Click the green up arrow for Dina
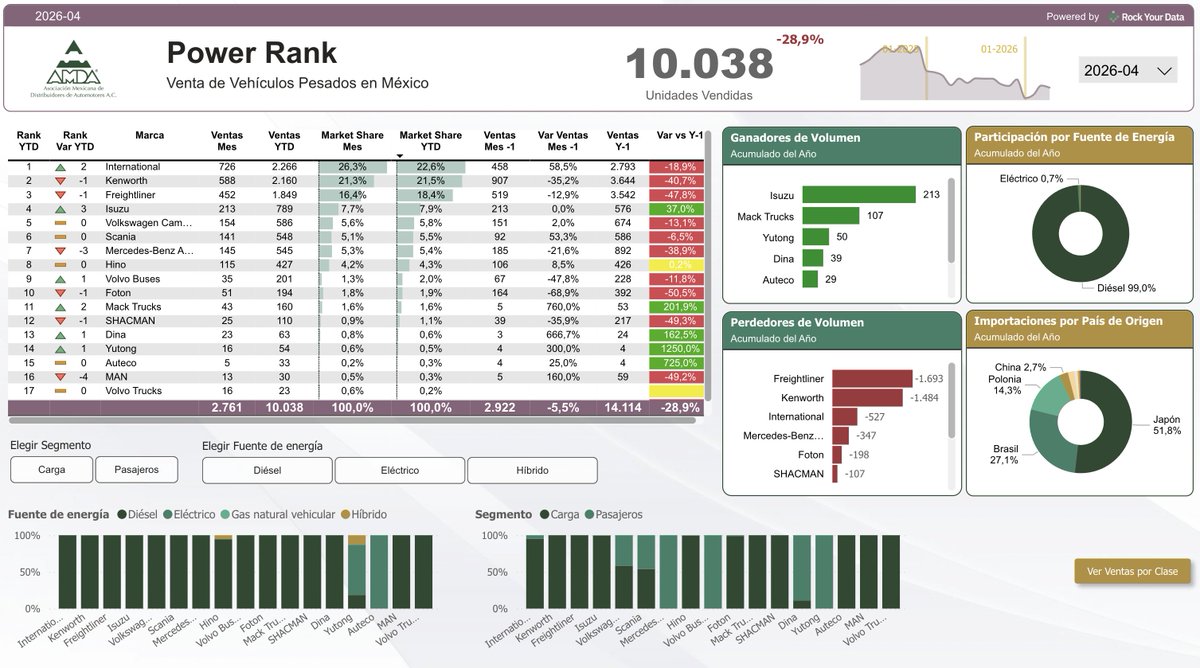This screenshot has width=1200, height=668. point(60,335)
